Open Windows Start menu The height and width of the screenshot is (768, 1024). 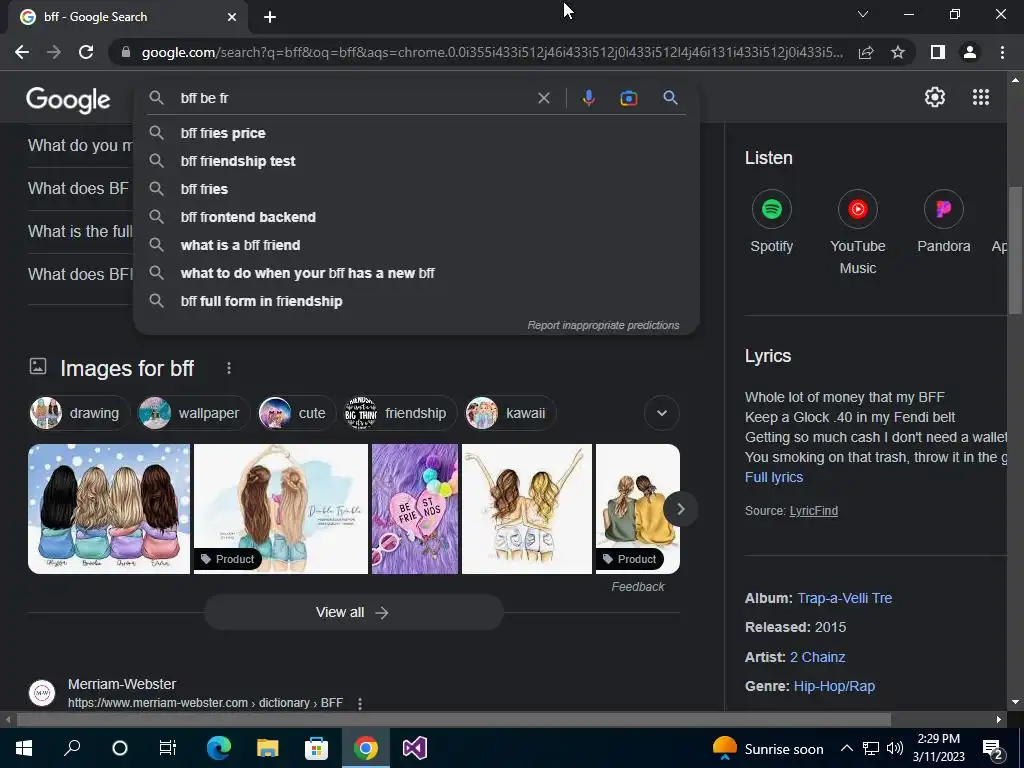24,748
